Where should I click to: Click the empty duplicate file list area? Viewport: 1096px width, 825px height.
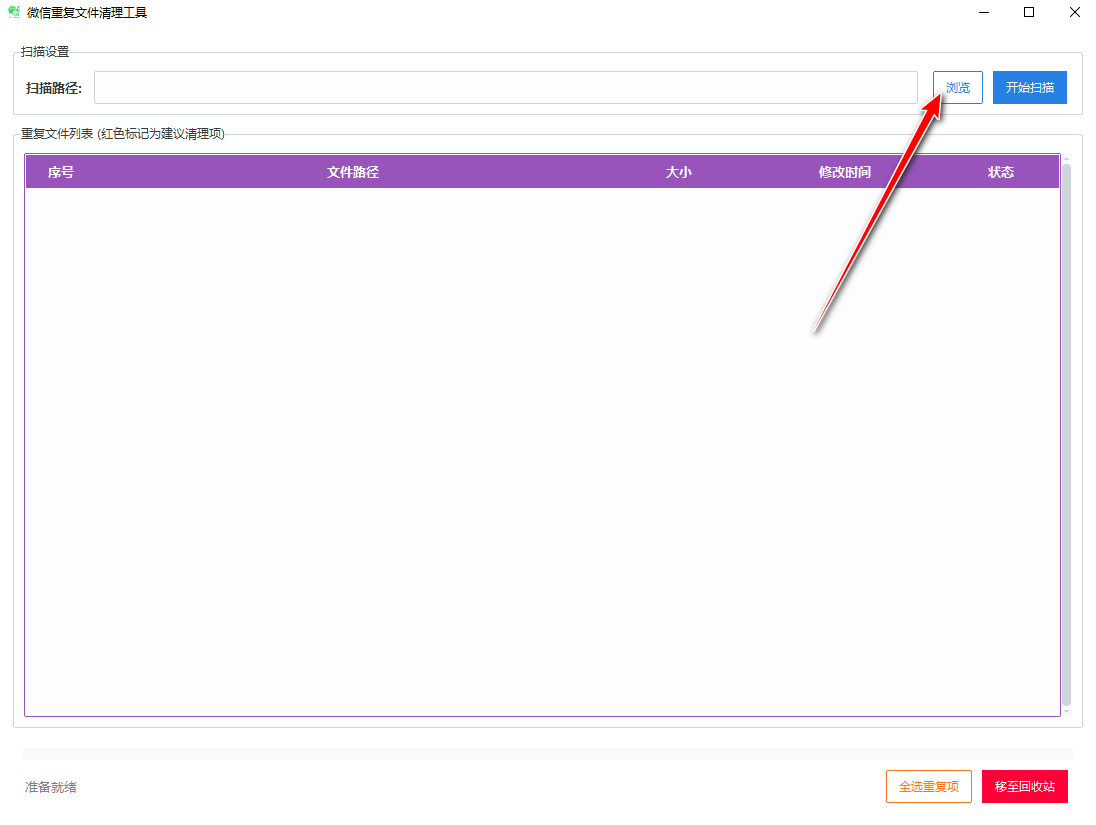(x=542, y=451)
